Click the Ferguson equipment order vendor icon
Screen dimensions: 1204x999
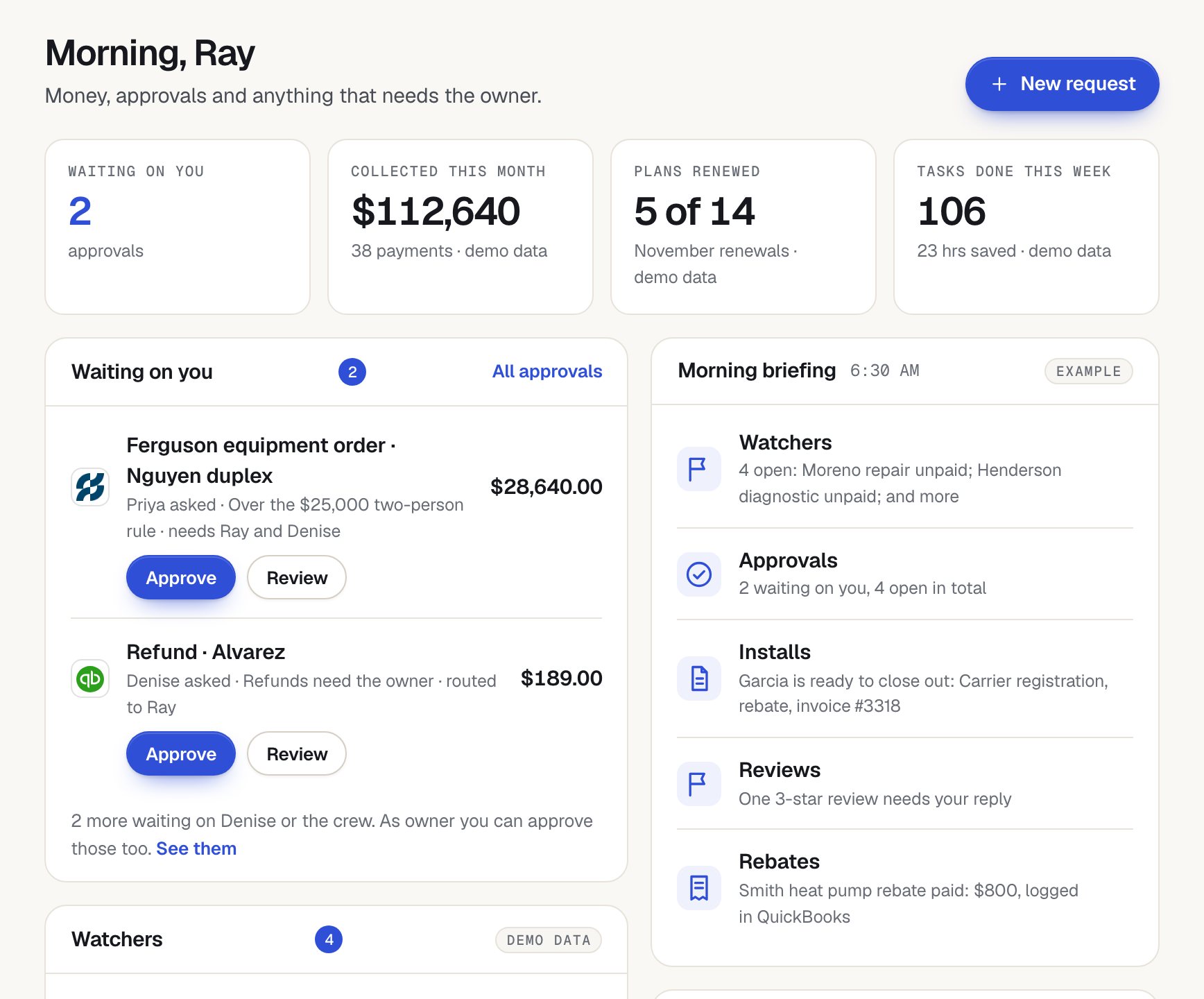(x=90, y=487)
